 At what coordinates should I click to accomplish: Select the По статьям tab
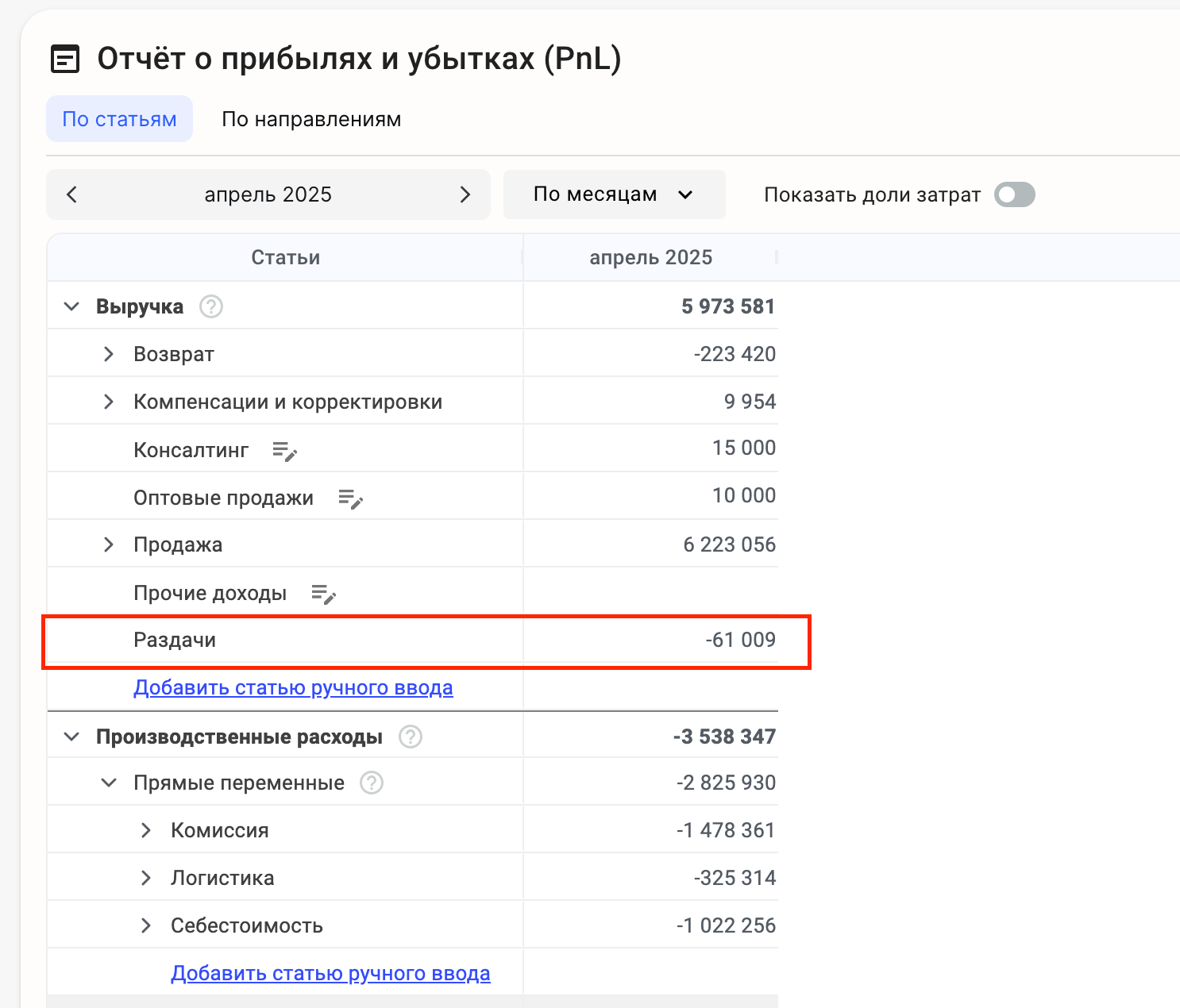[119, 119]
